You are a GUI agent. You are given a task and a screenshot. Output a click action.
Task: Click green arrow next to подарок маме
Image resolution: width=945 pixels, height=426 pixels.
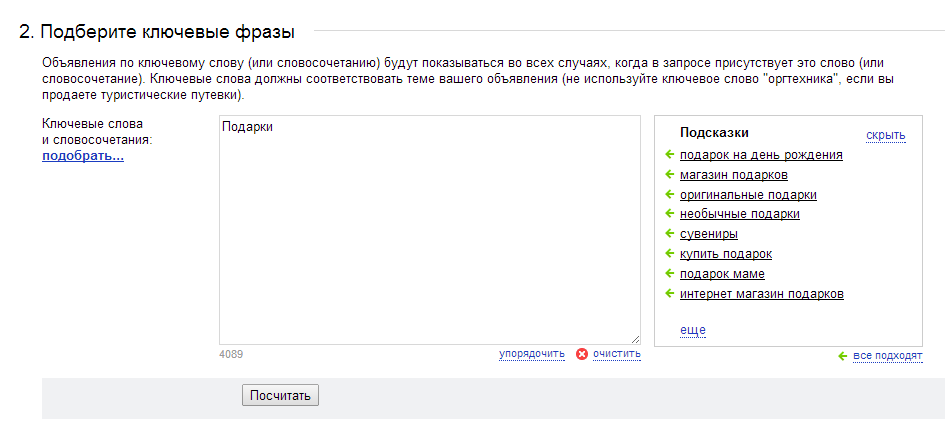(669, 274)
